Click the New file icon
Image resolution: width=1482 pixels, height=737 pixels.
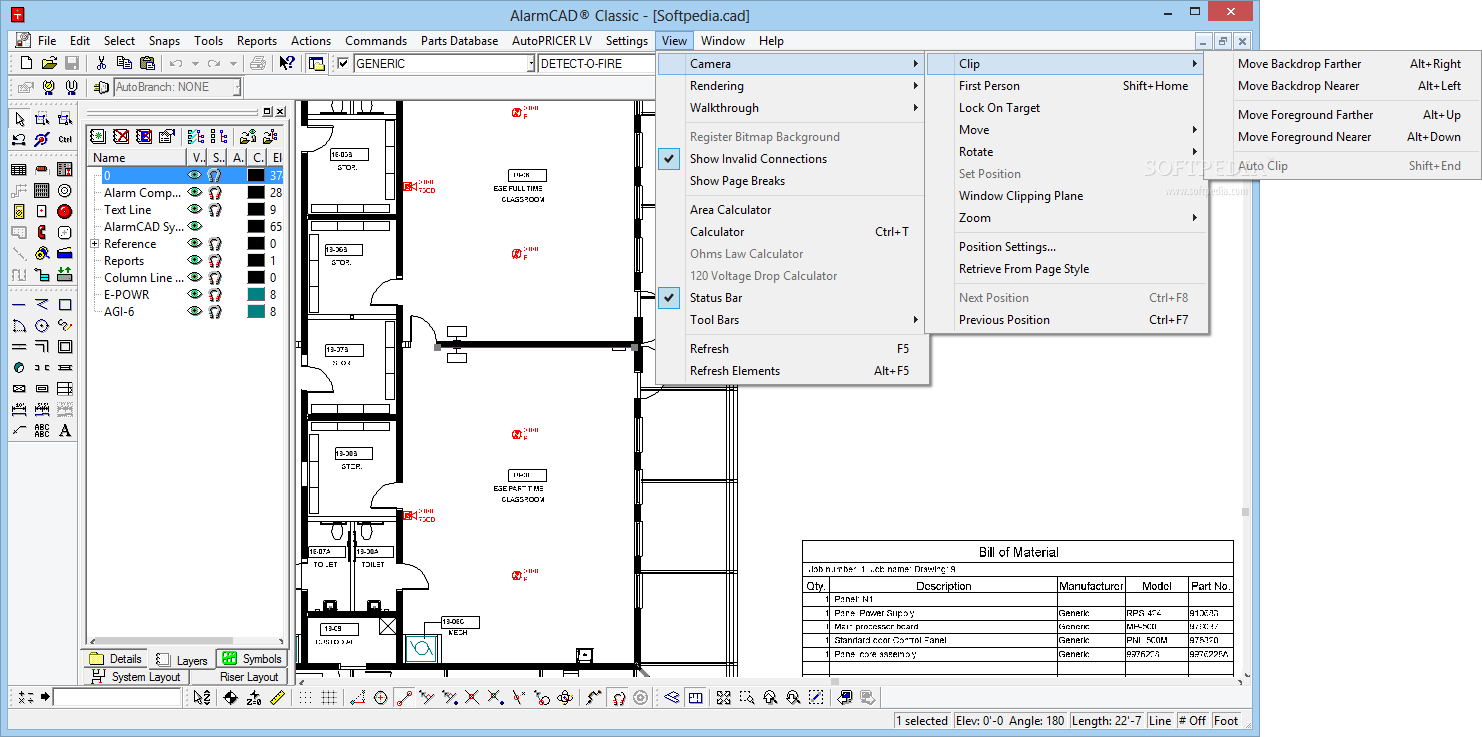27,63
